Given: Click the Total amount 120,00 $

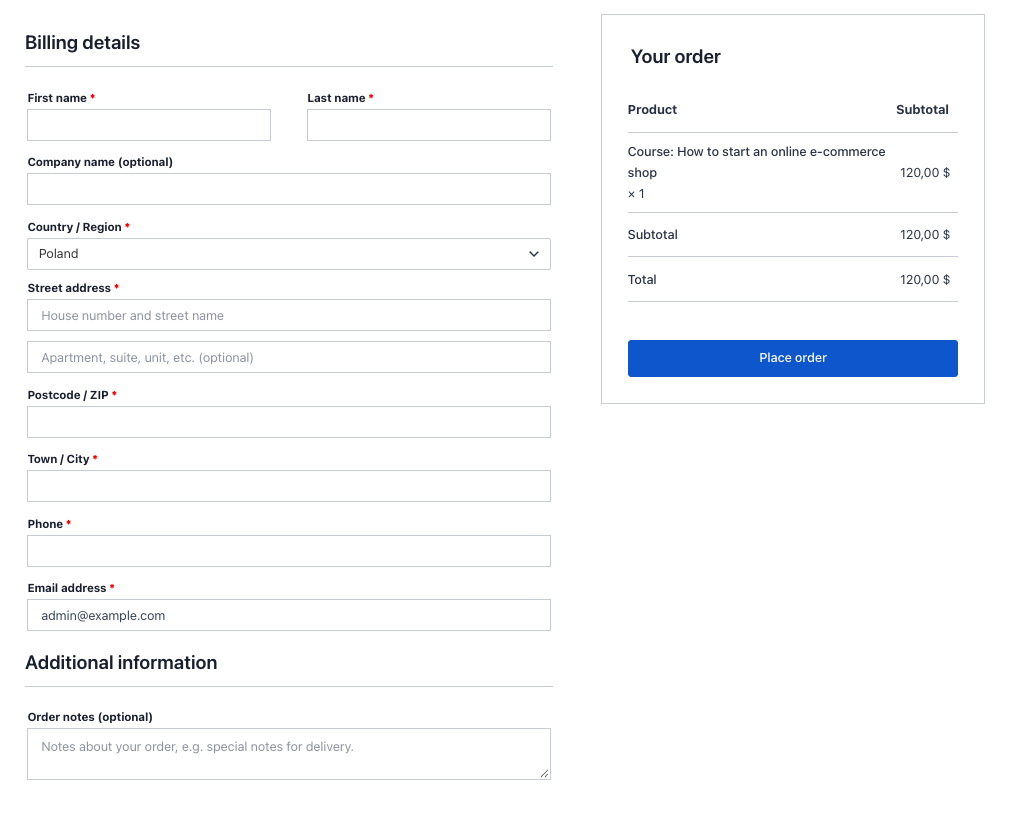Looking at the screenshot, I should [925, 279].
